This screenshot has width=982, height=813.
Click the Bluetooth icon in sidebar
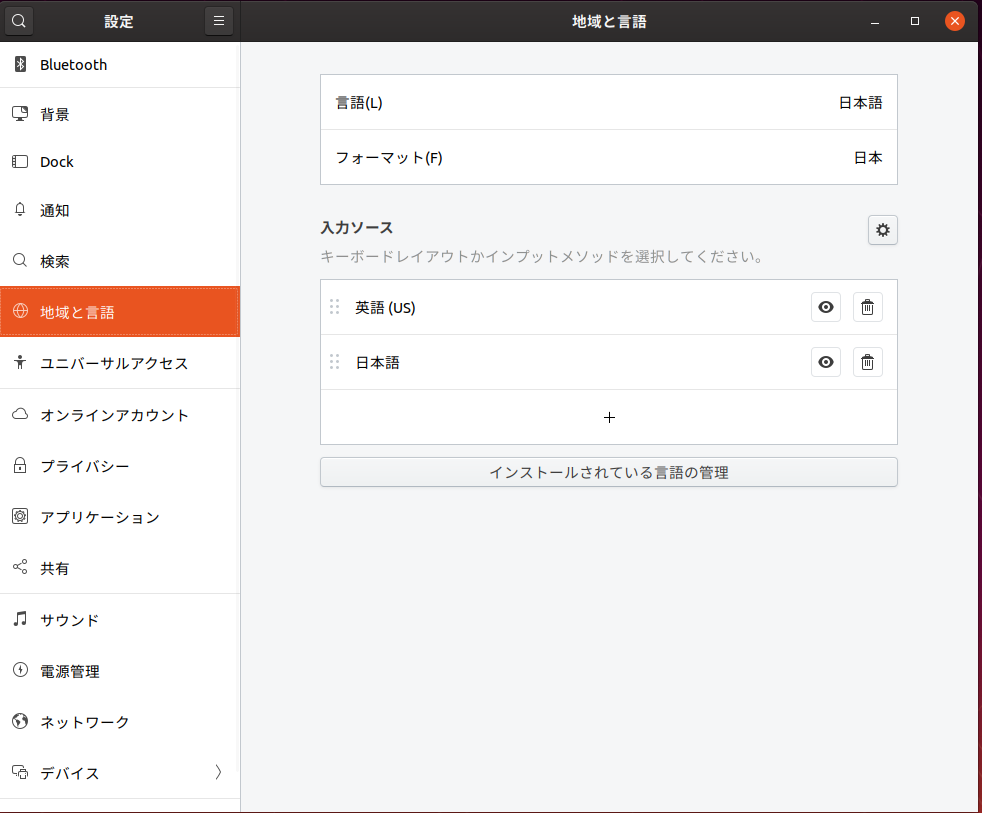pos(20,64)
